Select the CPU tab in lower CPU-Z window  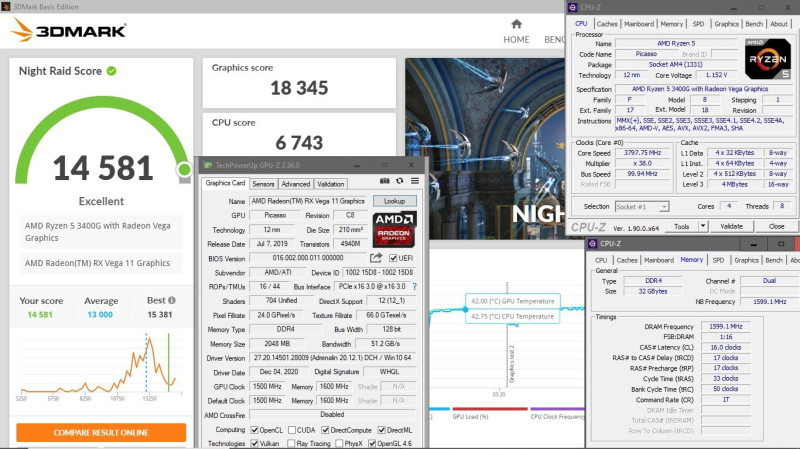tap(601, 260)
